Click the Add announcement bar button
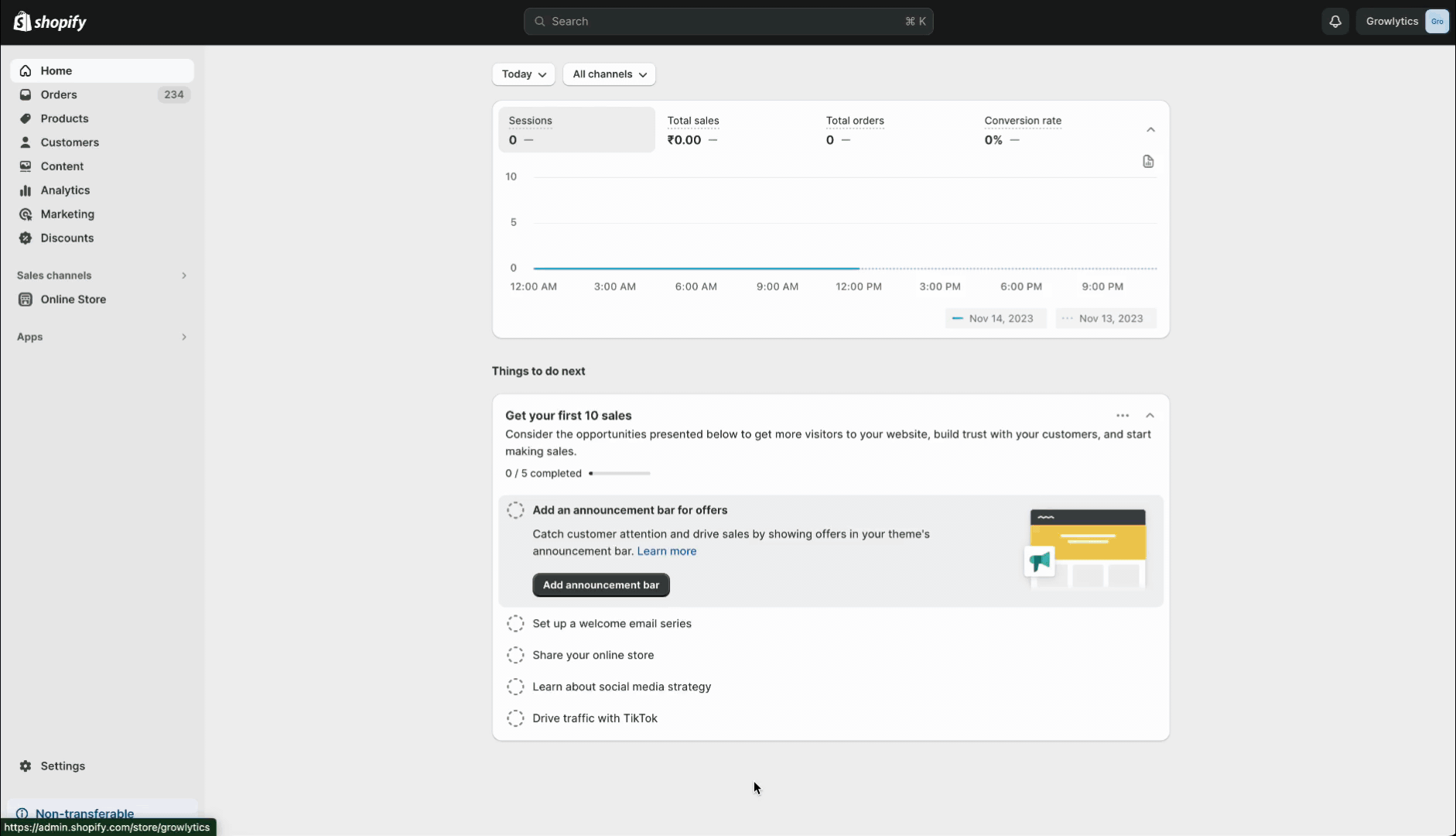The image size is (1456, 836). [x=601, y=585]
